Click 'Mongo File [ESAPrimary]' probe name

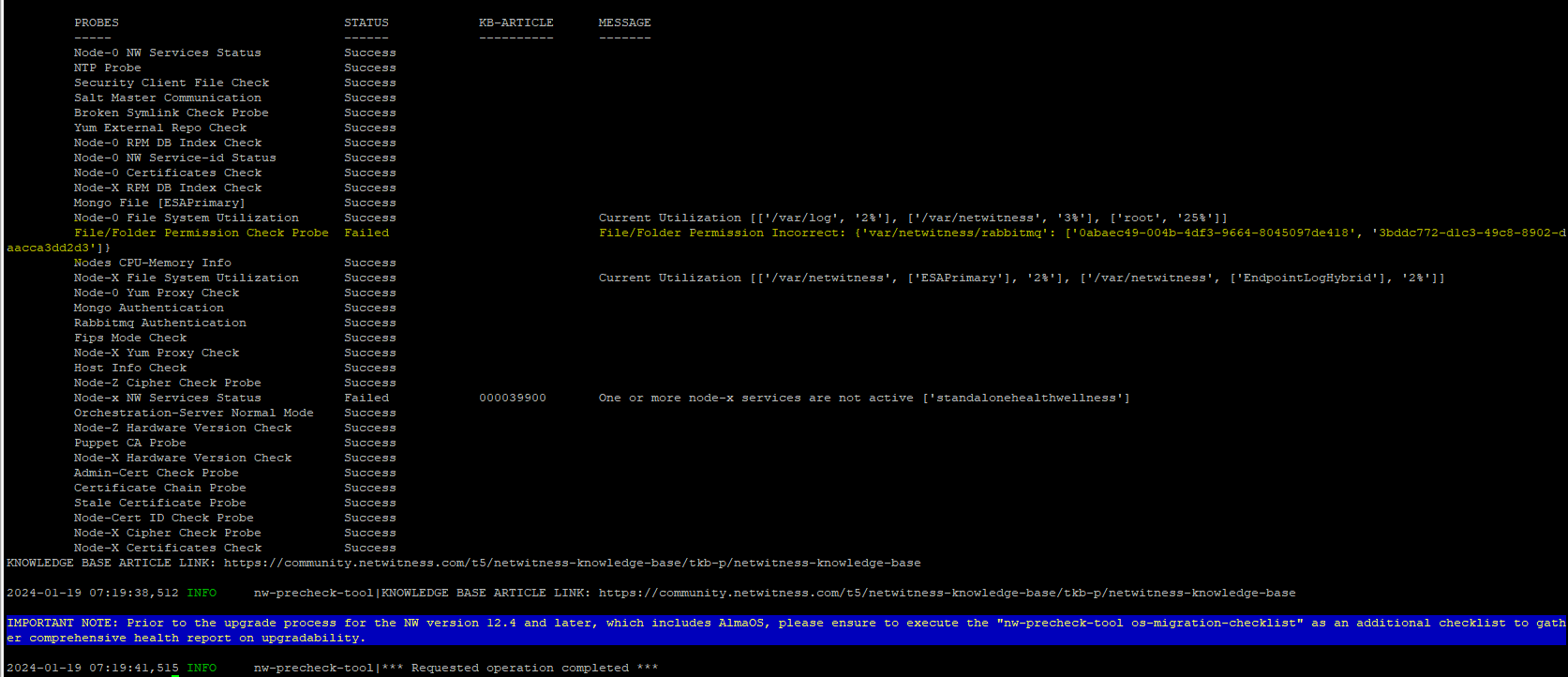[x=160, y=203]
